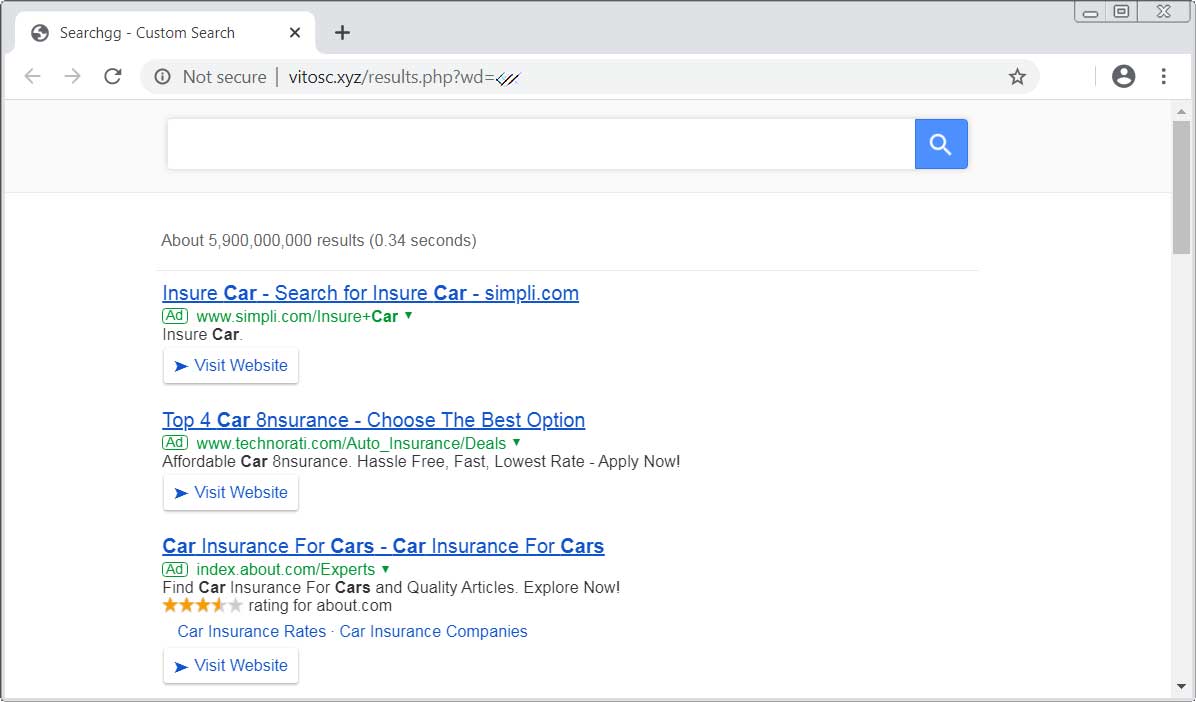This screenshot has height=702, width=1196.
Task: Click the forward navigation arrow
Action: point(72,76)
